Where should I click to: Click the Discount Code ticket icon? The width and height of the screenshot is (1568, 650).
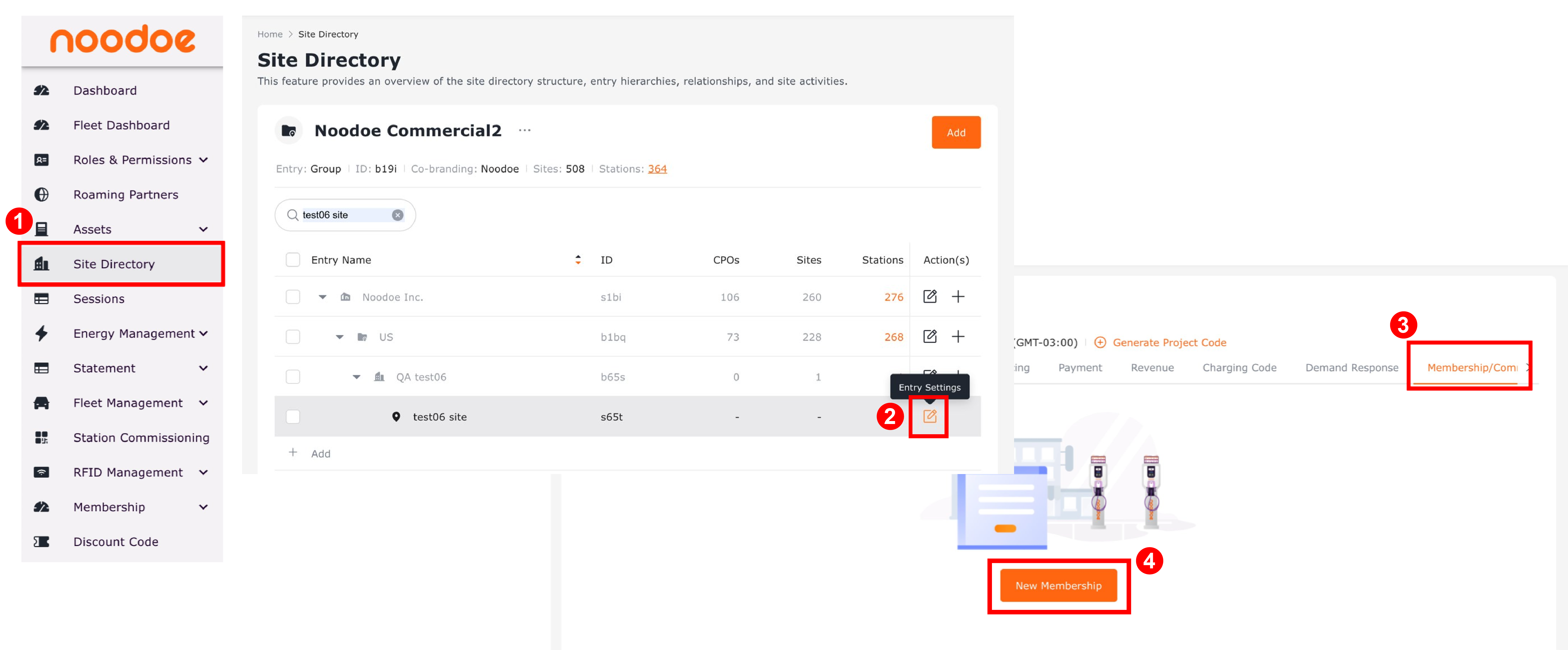click(42, 542)
